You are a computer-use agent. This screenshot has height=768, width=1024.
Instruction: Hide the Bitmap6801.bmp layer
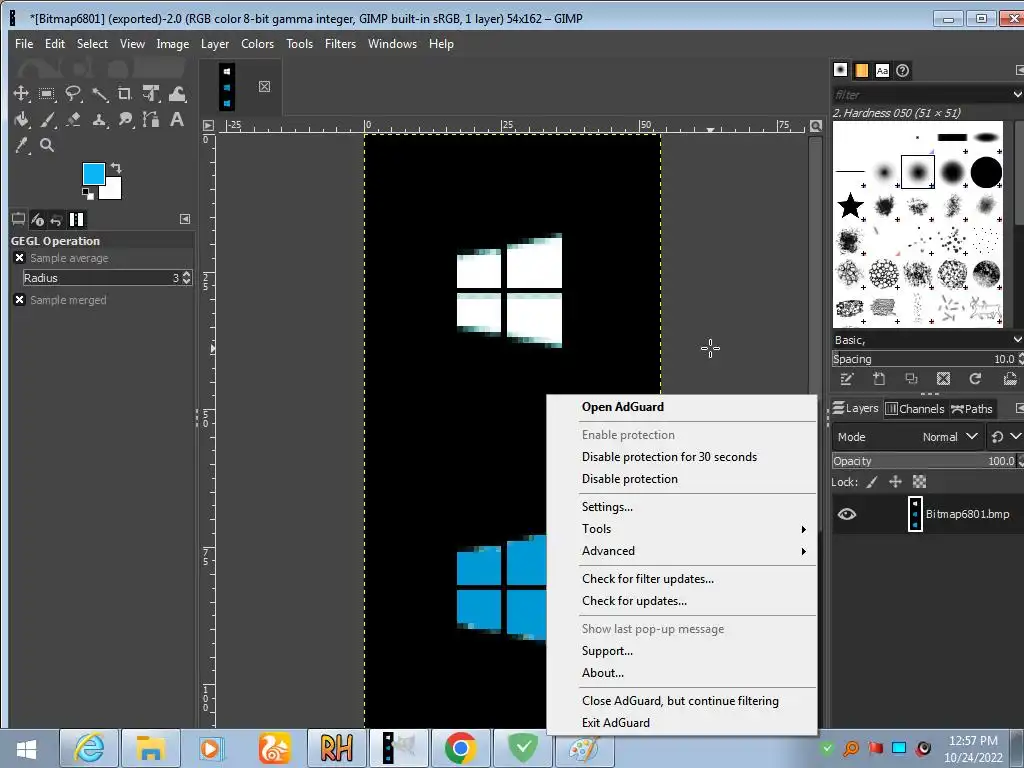(847, 514)
